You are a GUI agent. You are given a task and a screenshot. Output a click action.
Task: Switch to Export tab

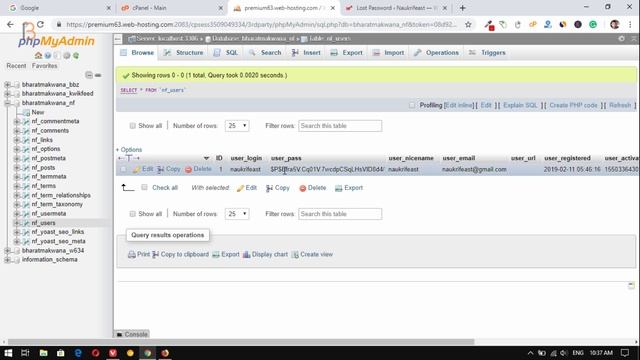(x=347, y=53)
